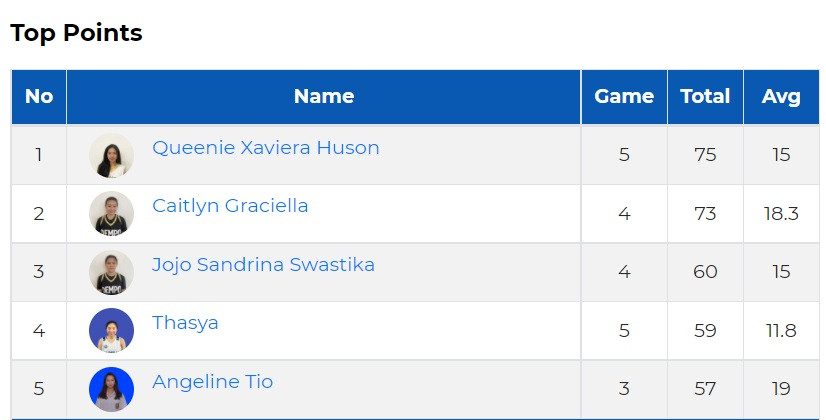Select the total points cell showing 75

coord(705,155)
